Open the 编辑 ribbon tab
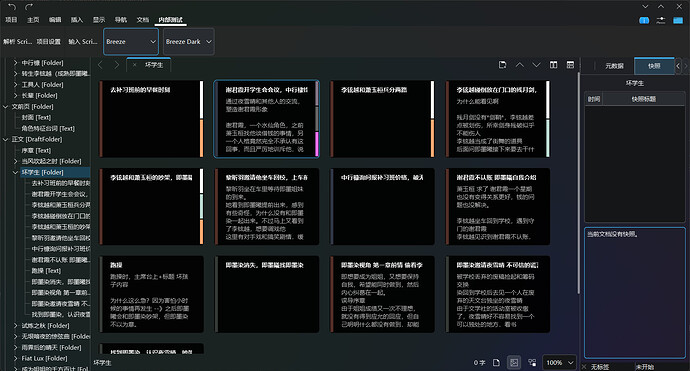The width and height of the screenshot is (690, 371). point(55,20)
